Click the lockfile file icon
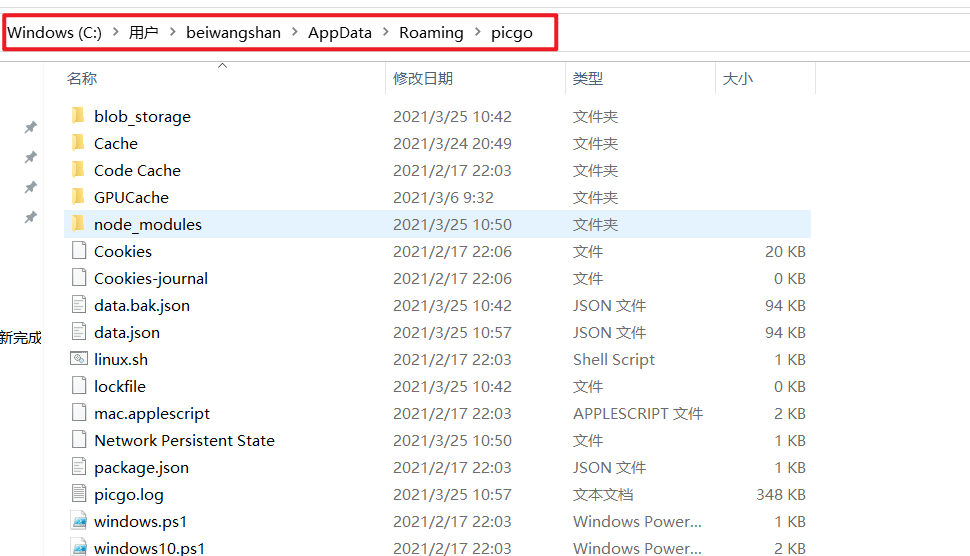The height and width of the screenshot is (556, 970). click(x=79, y=386)
